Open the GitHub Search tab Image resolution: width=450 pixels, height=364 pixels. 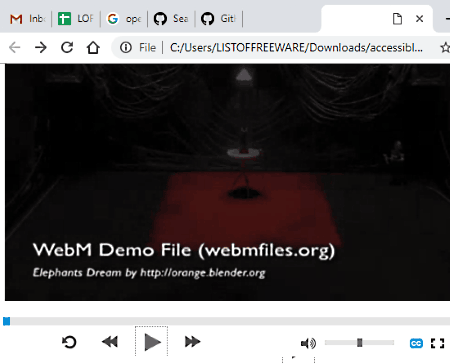171,19
